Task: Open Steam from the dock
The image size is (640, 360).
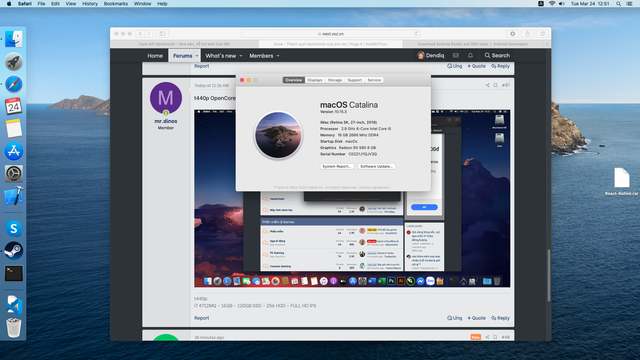Action: (13, 251)
